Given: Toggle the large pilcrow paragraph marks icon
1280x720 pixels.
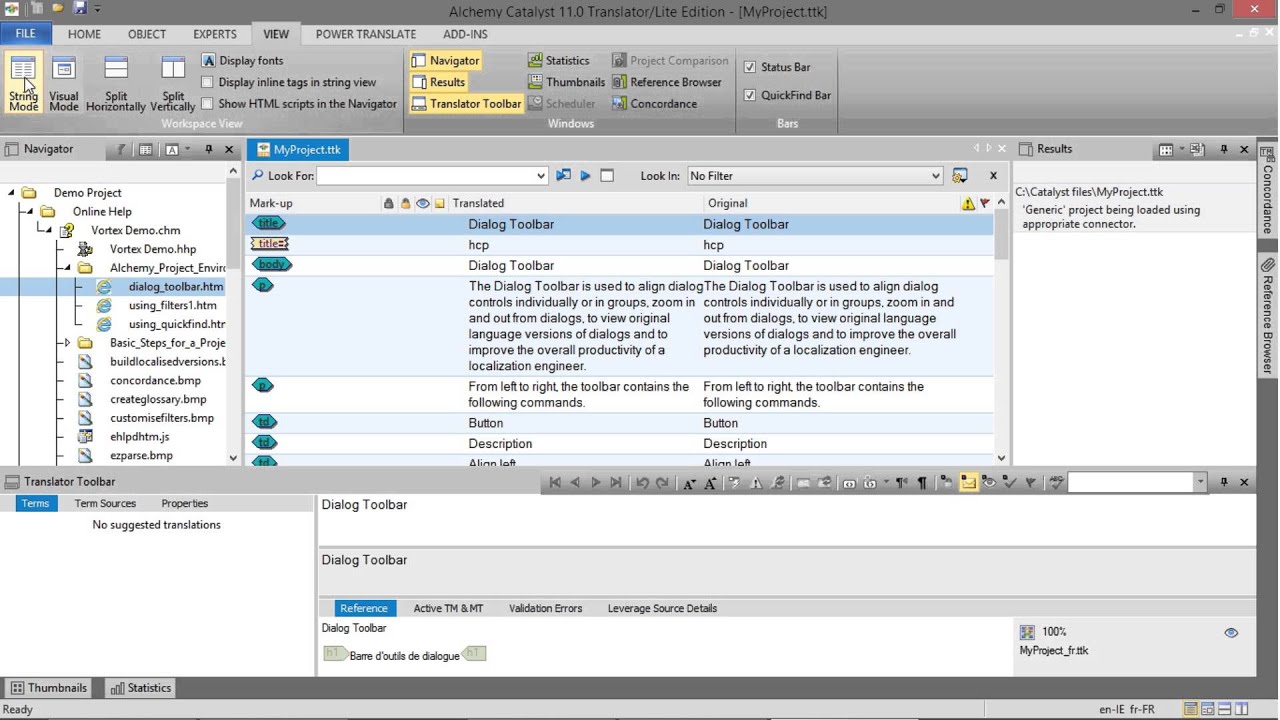Looking at the screenshot, I should [x=922, y=483].
